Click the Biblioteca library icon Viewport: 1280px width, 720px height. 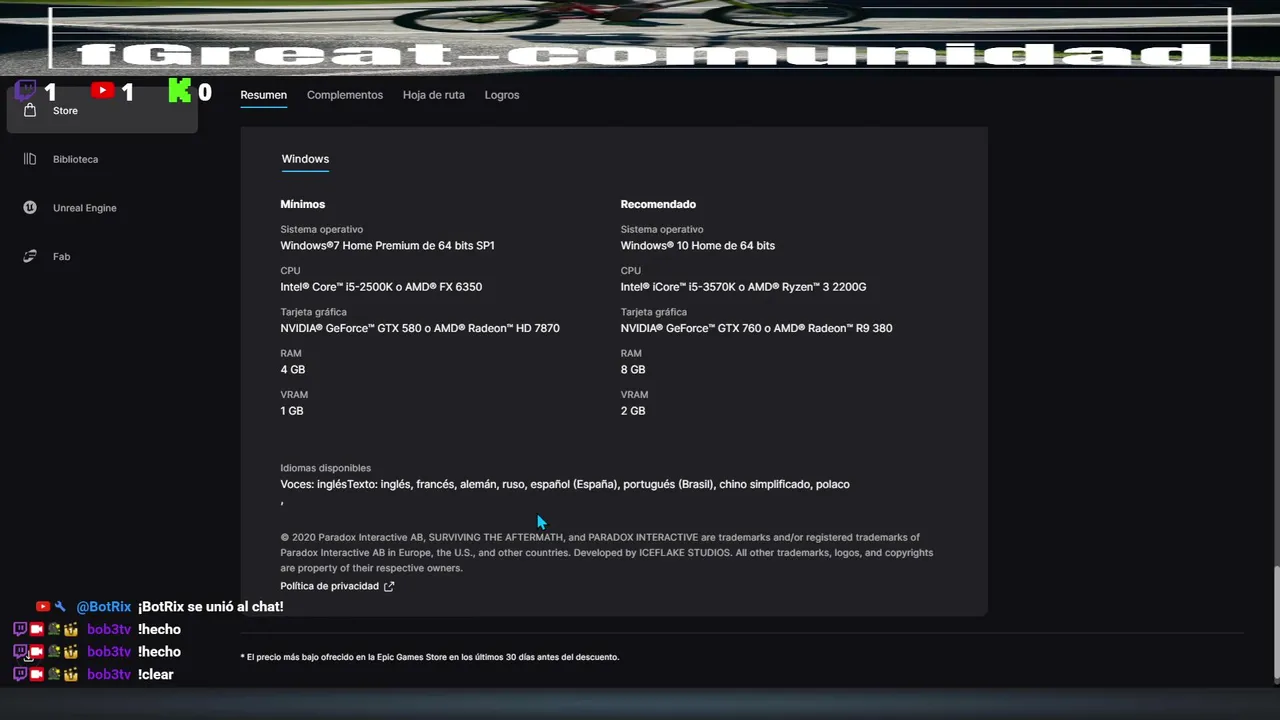point(30,159)
